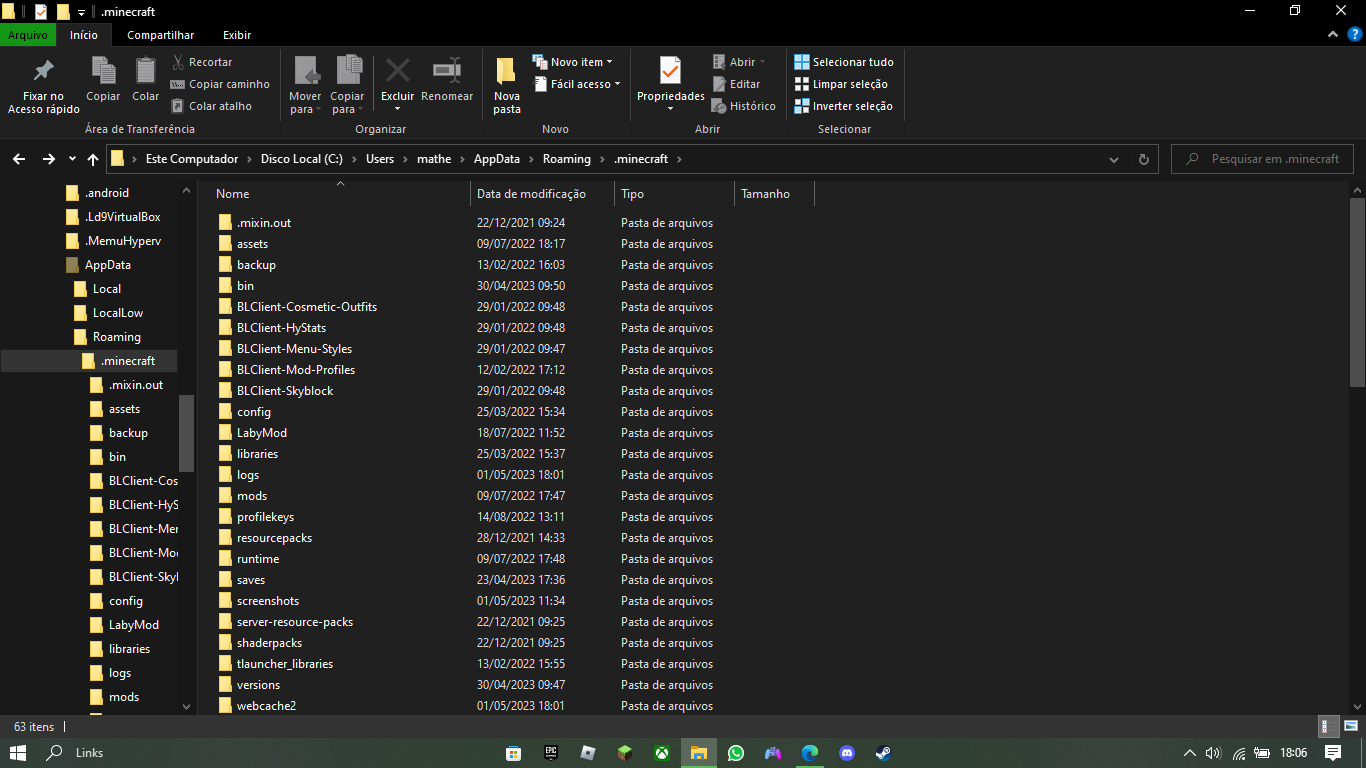Click Inverter seleção

click(x=843, y=106)
